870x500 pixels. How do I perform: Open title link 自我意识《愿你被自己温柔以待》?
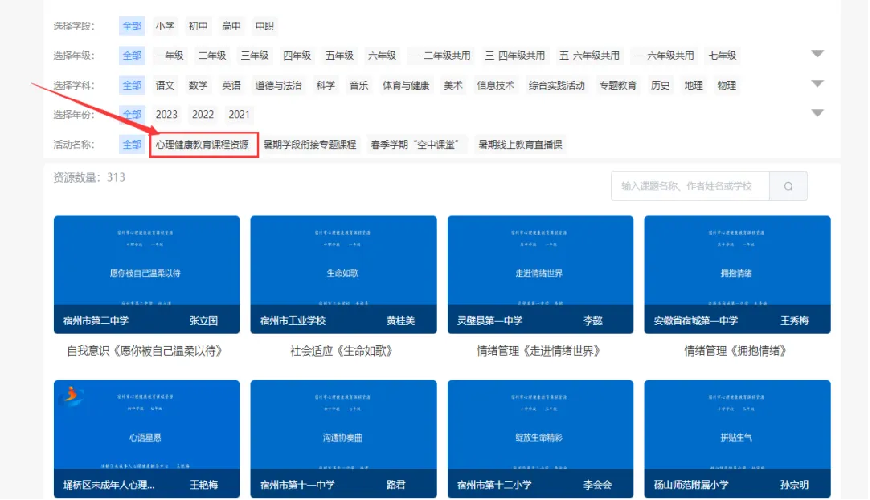(145, 351)
